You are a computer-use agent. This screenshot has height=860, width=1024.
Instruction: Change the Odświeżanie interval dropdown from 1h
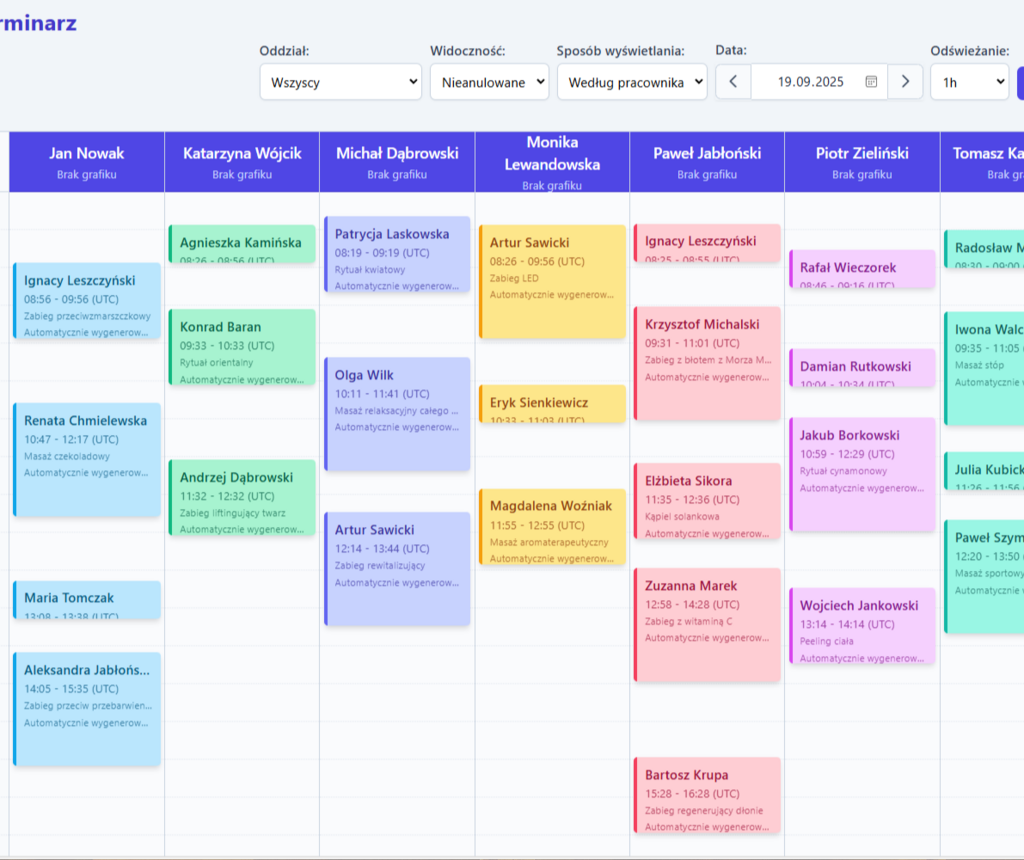[969, 82]
